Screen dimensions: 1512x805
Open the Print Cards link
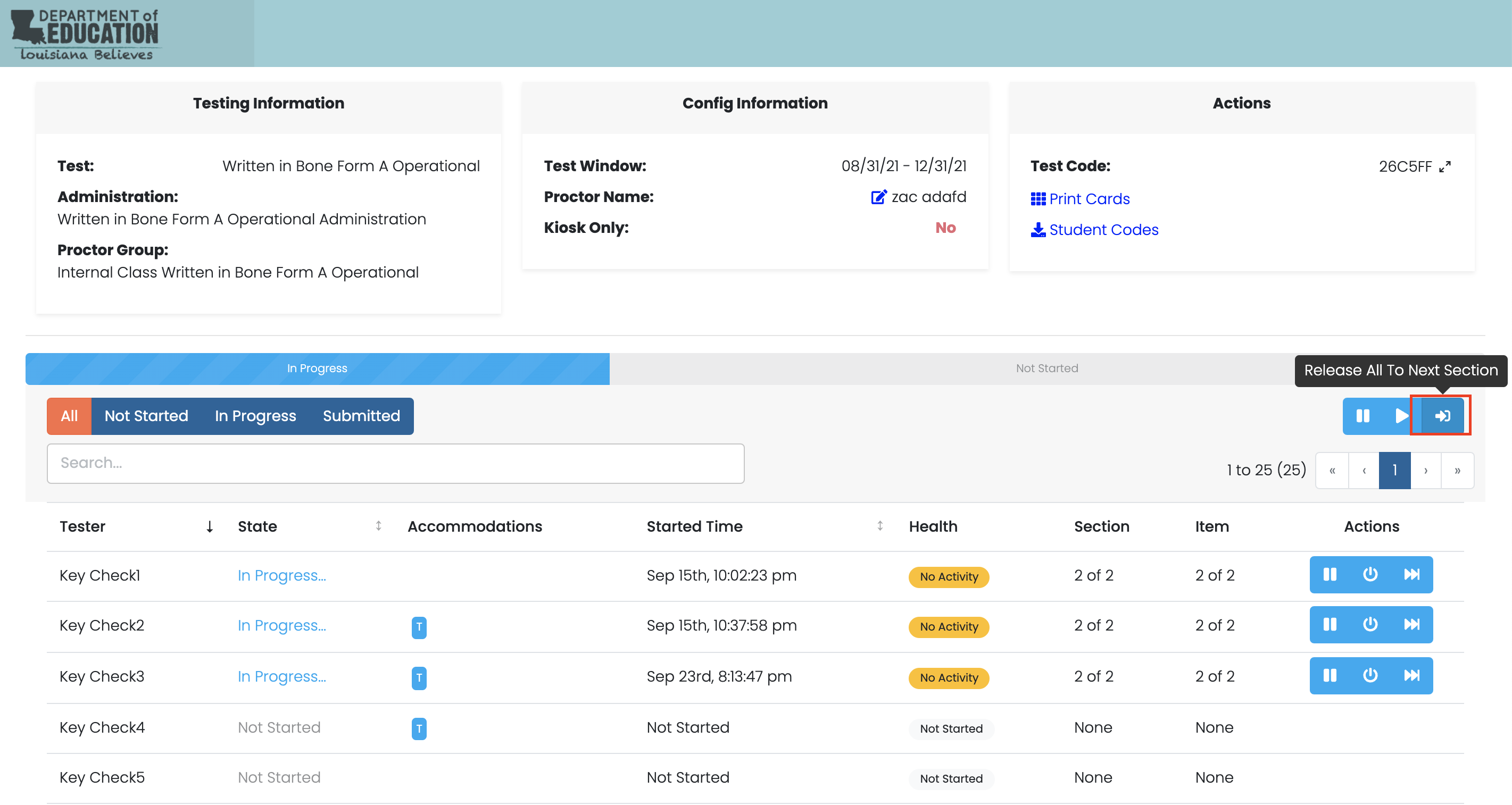[1089, 199]
